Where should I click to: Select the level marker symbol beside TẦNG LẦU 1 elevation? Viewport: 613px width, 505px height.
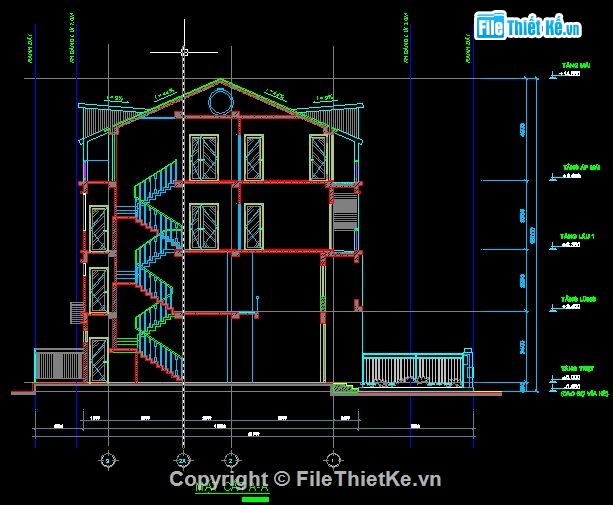553,246
